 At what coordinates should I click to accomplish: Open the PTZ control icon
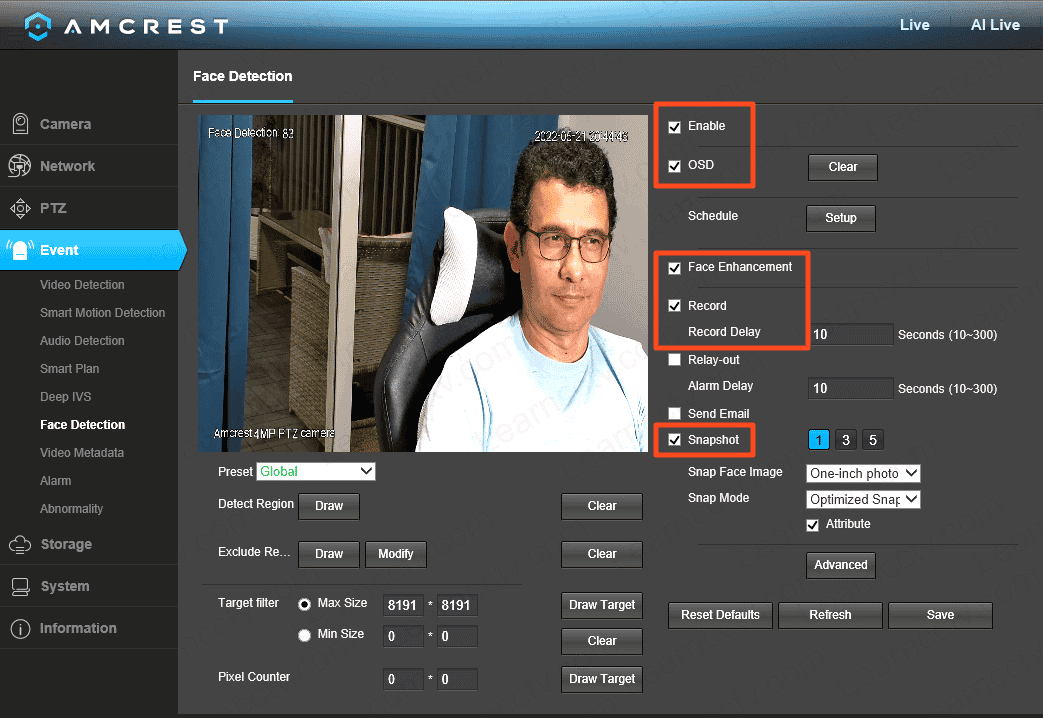20,208
